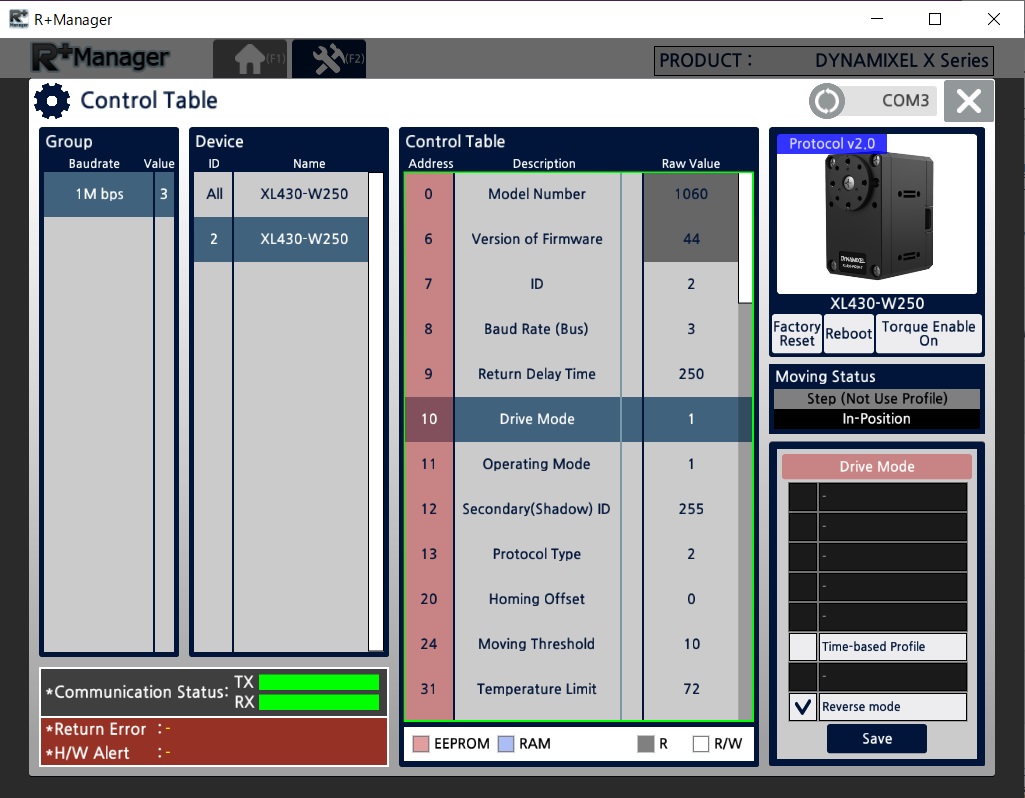Minimize the R+Manager window

click(x=877, y=19)
